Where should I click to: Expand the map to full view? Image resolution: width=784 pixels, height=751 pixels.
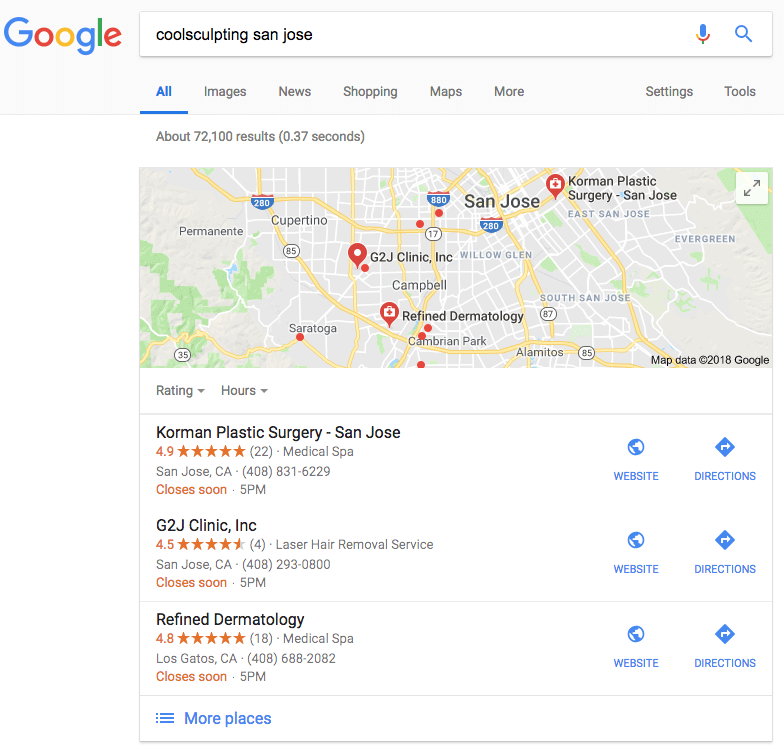click(x=752, y=188)
